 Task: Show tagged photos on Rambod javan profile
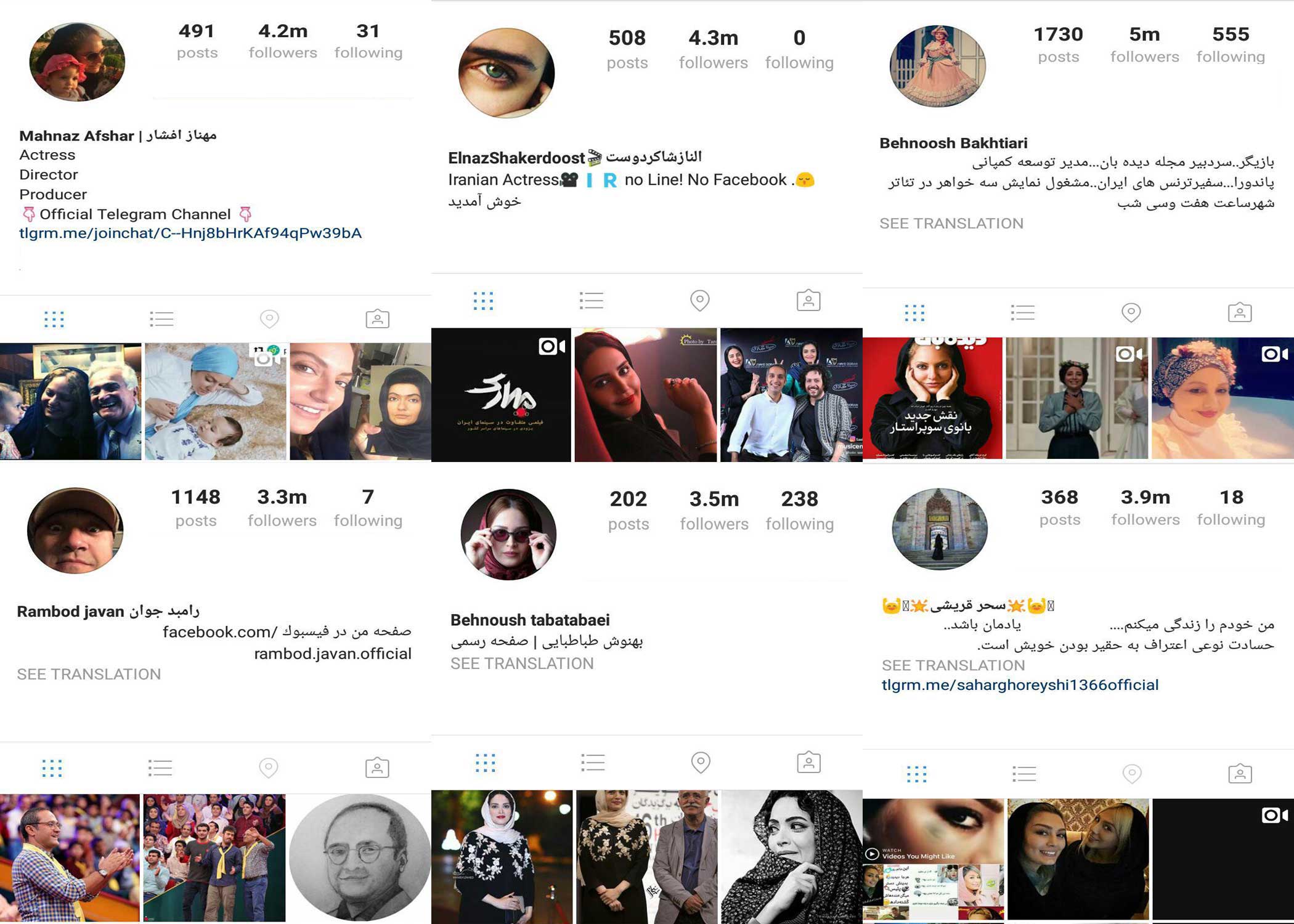click(377, 768)
